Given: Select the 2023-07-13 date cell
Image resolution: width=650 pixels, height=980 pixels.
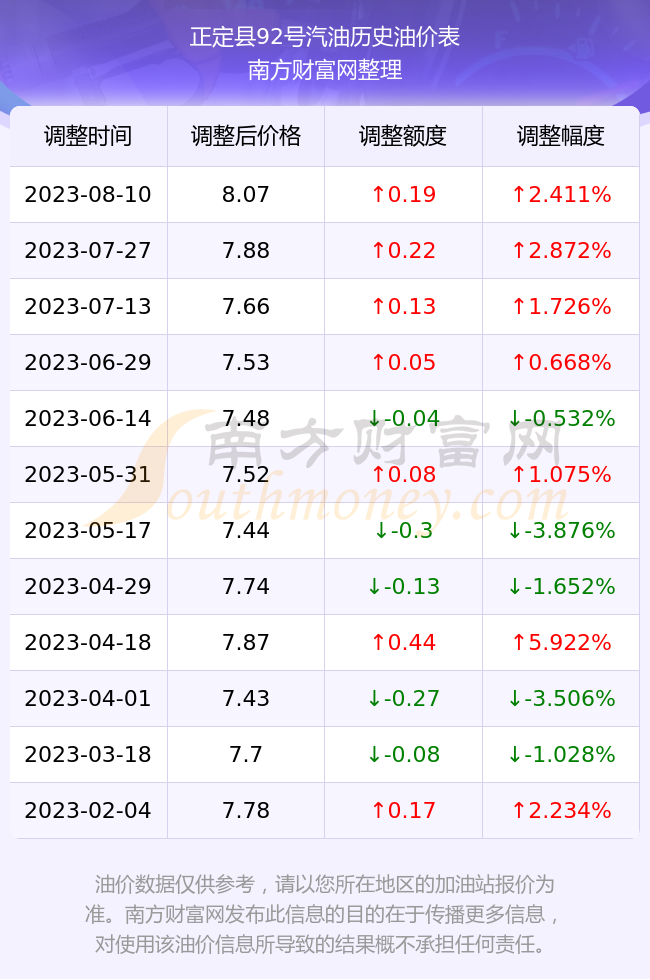Looking at the screenshot, I should (88, 306).
